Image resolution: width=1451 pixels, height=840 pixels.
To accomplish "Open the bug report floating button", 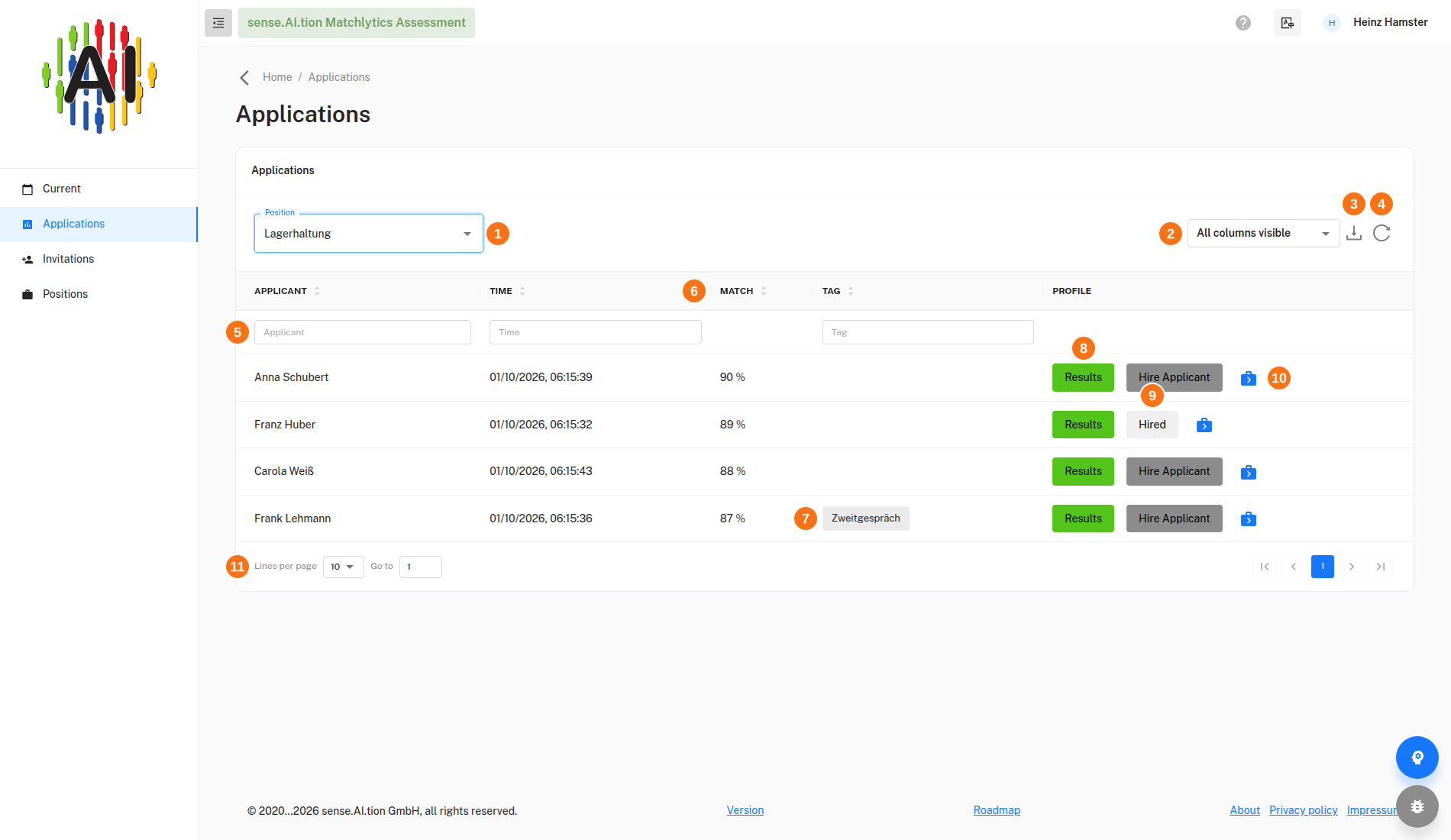I will point(1417,806).
